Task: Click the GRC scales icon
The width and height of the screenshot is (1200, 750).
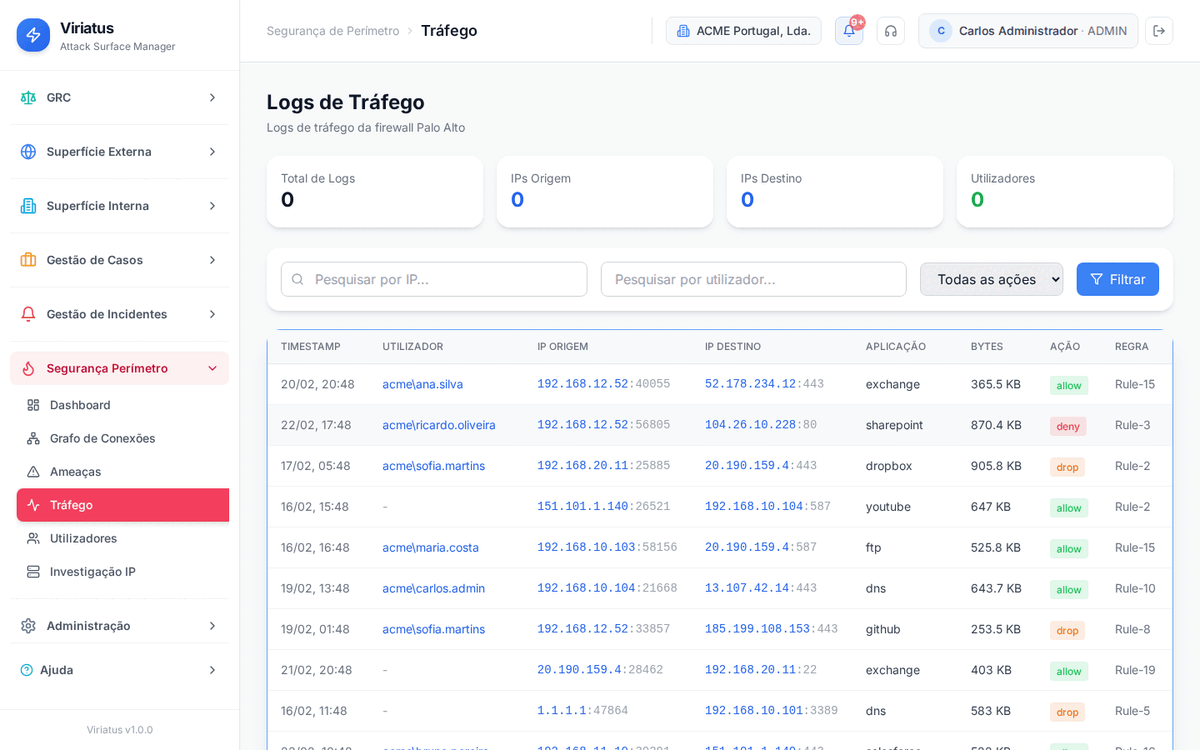Action: tap(28, 98)
